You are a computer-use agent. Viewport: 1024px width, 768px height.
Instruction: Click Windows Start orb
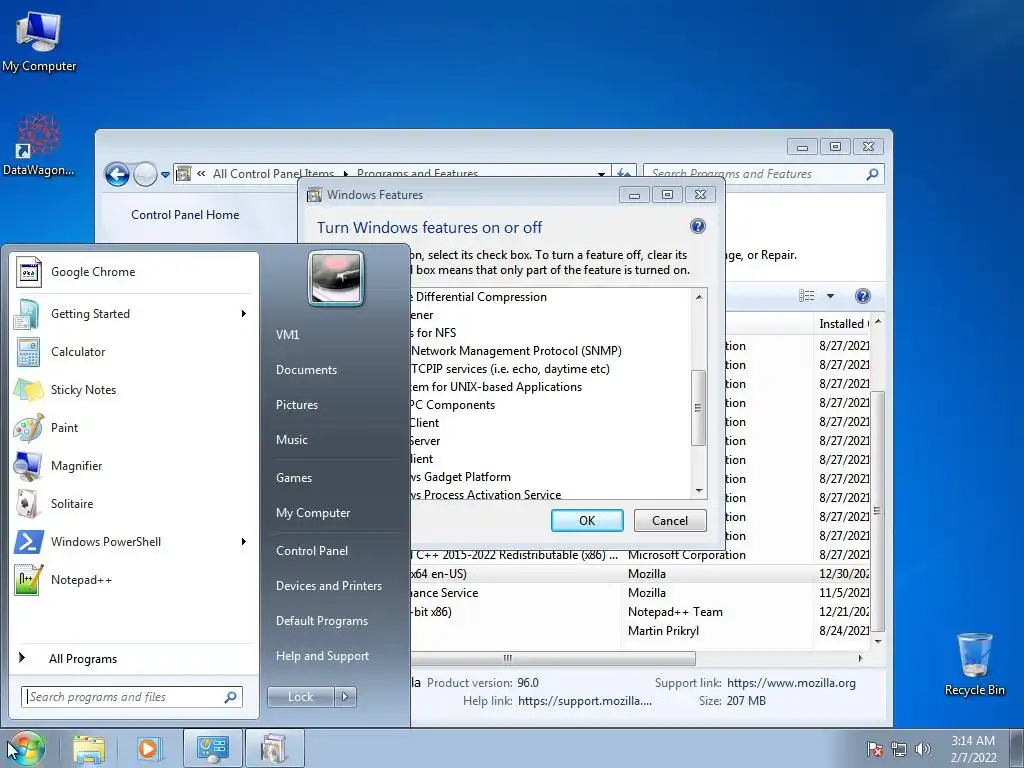[x=27, y=748]
